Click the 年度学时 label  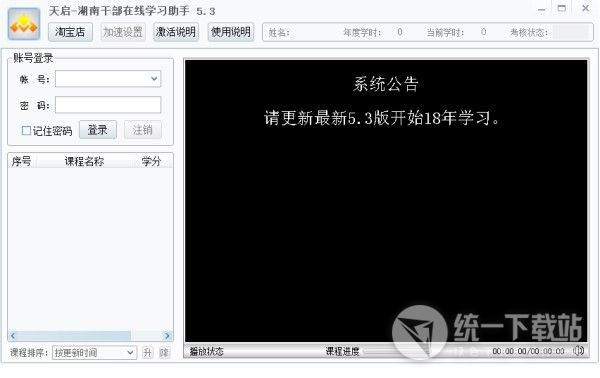pos(362,33)
